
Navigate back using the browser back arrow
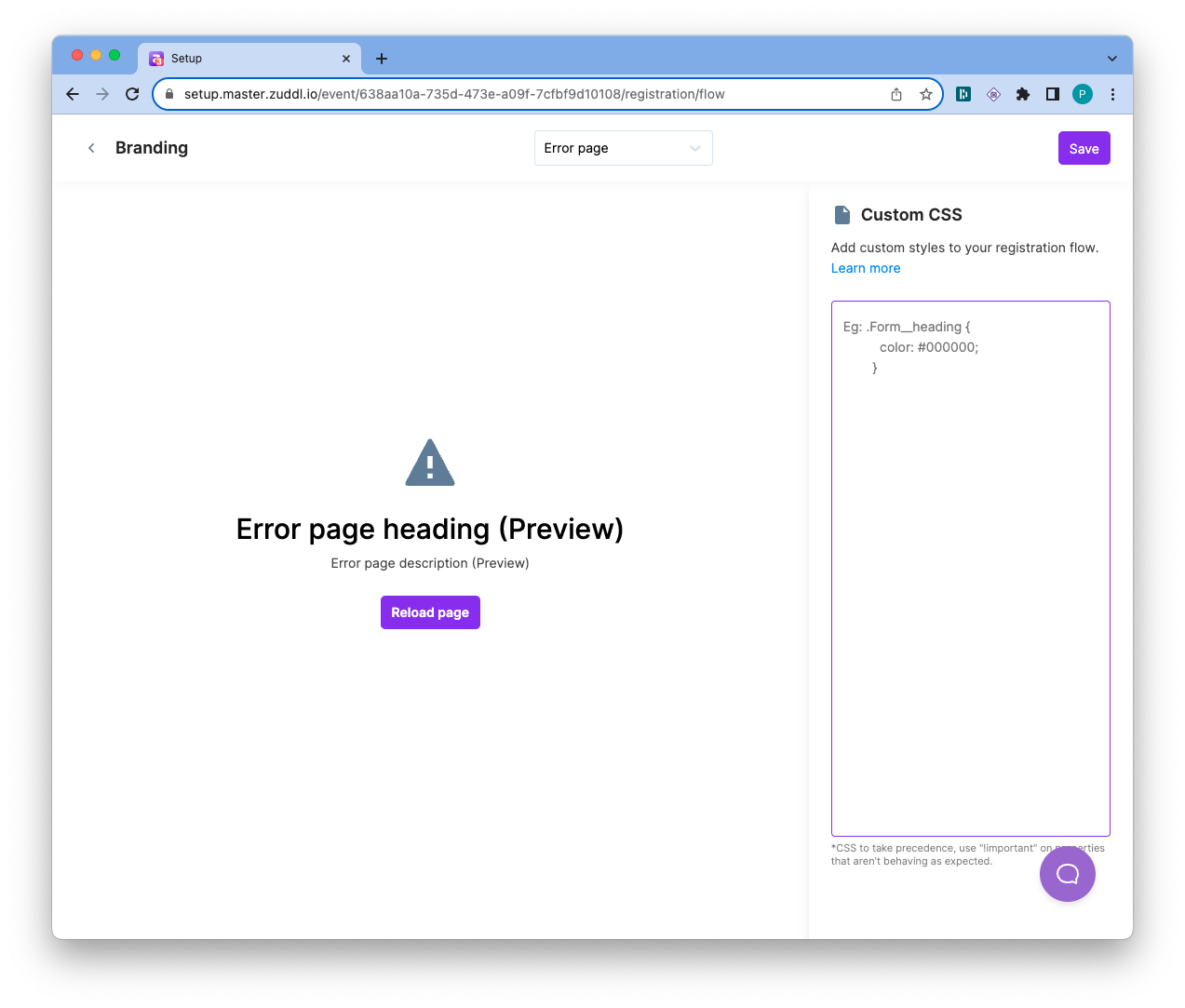point(72,94)
